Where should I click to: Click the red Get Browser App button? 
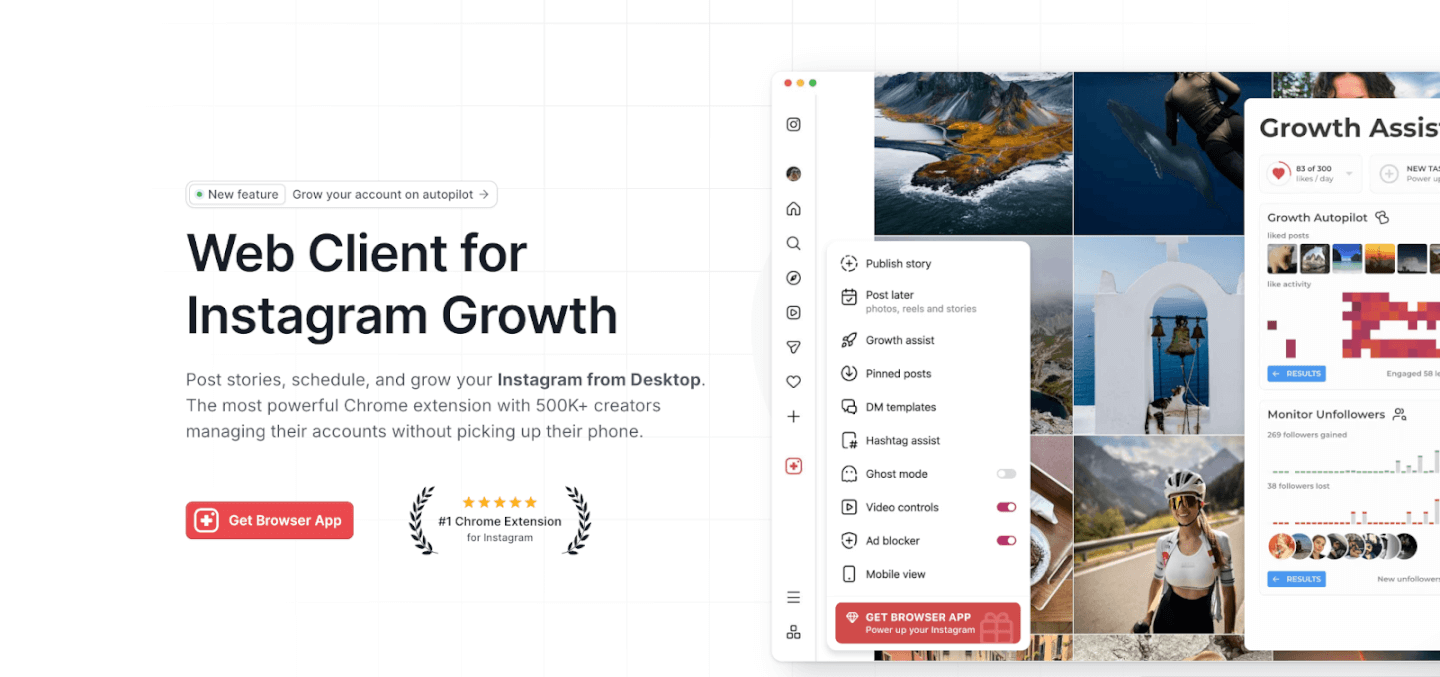click(x=269, y=520)
